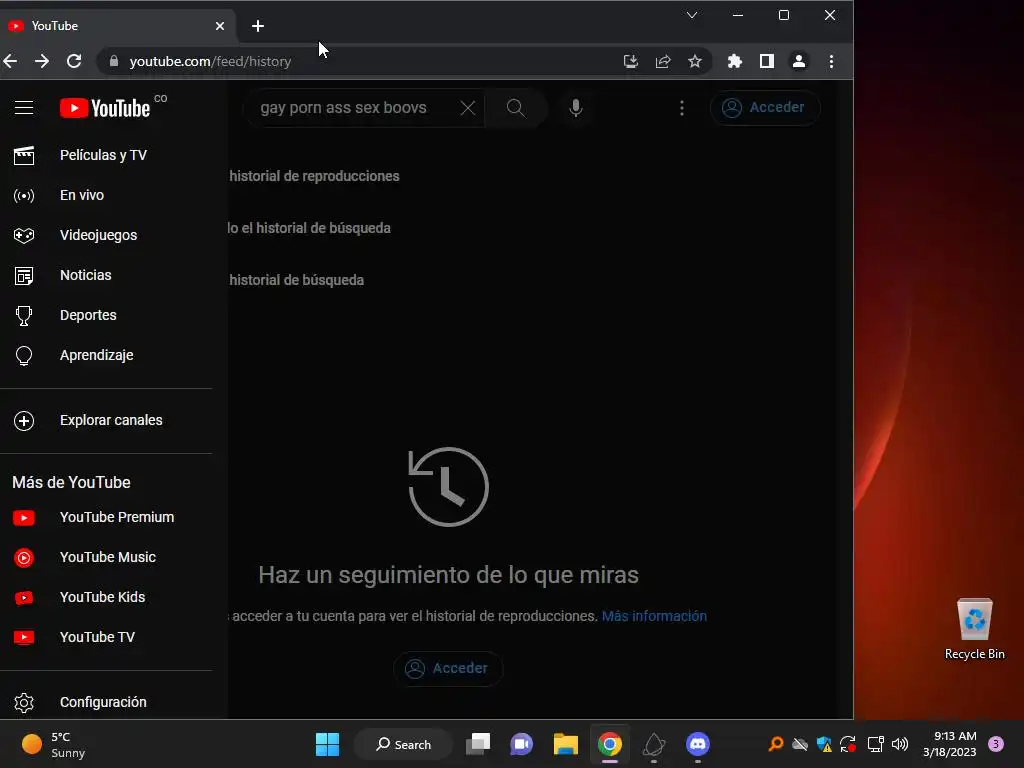The width and height of the screenshot is (1024, 768).
Task: Share this page icon
Action: (x=663, y=61)
